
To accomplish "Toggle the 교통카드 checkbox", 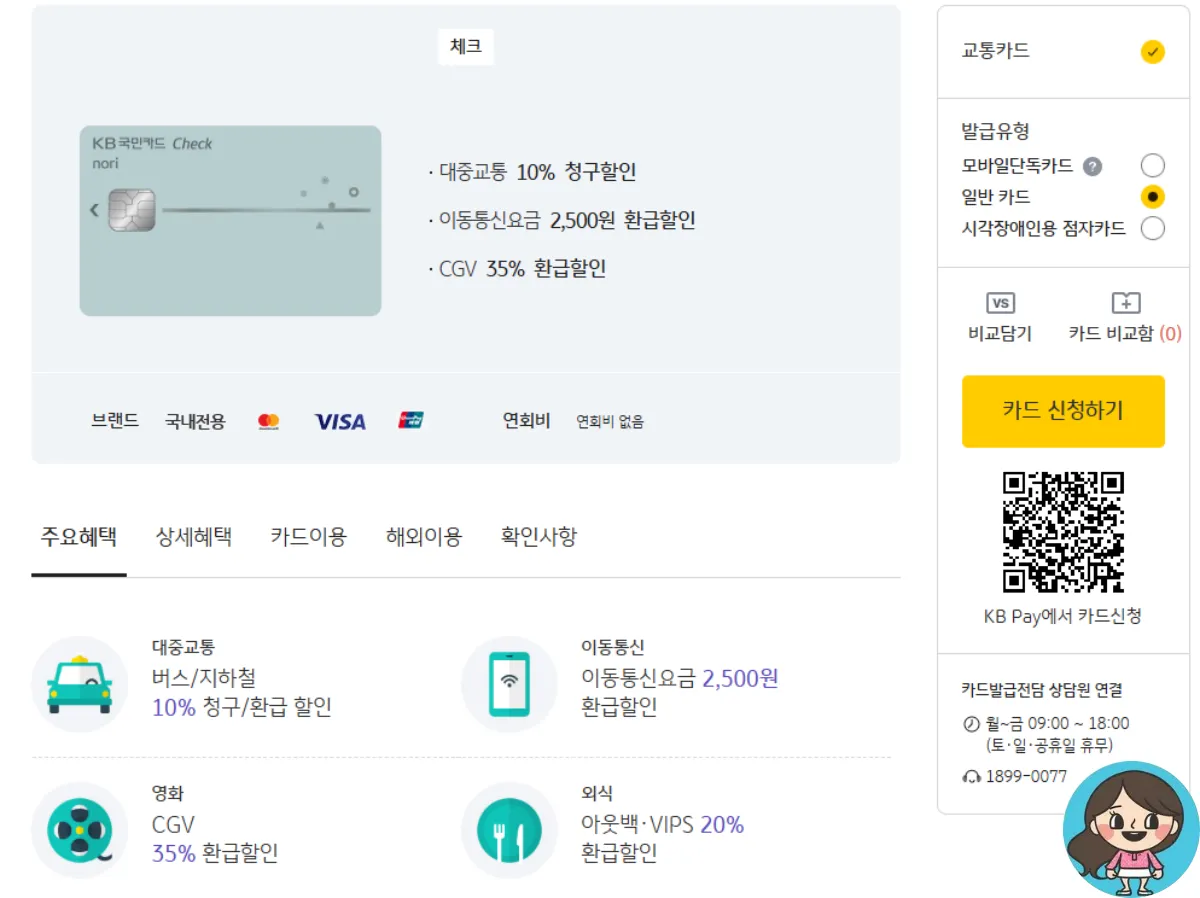I will (x=1152, y=51).
